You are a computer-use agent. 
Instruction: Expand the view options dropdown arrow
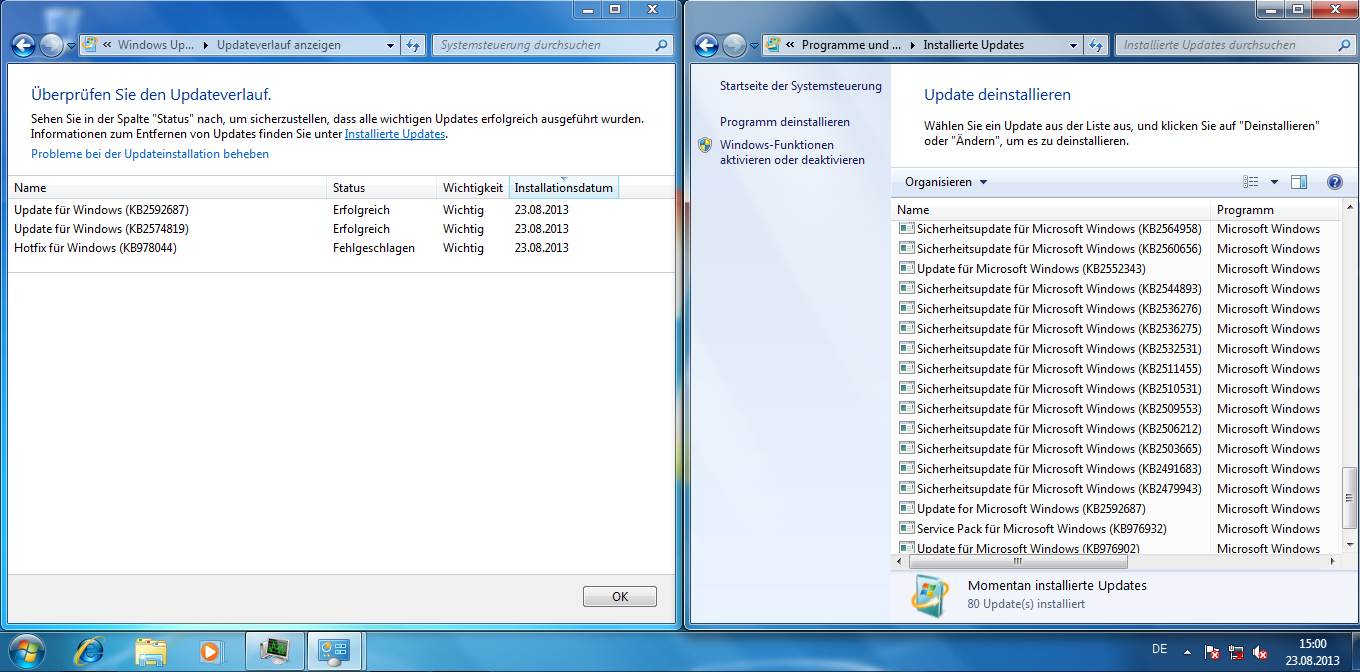(1274, 182)
